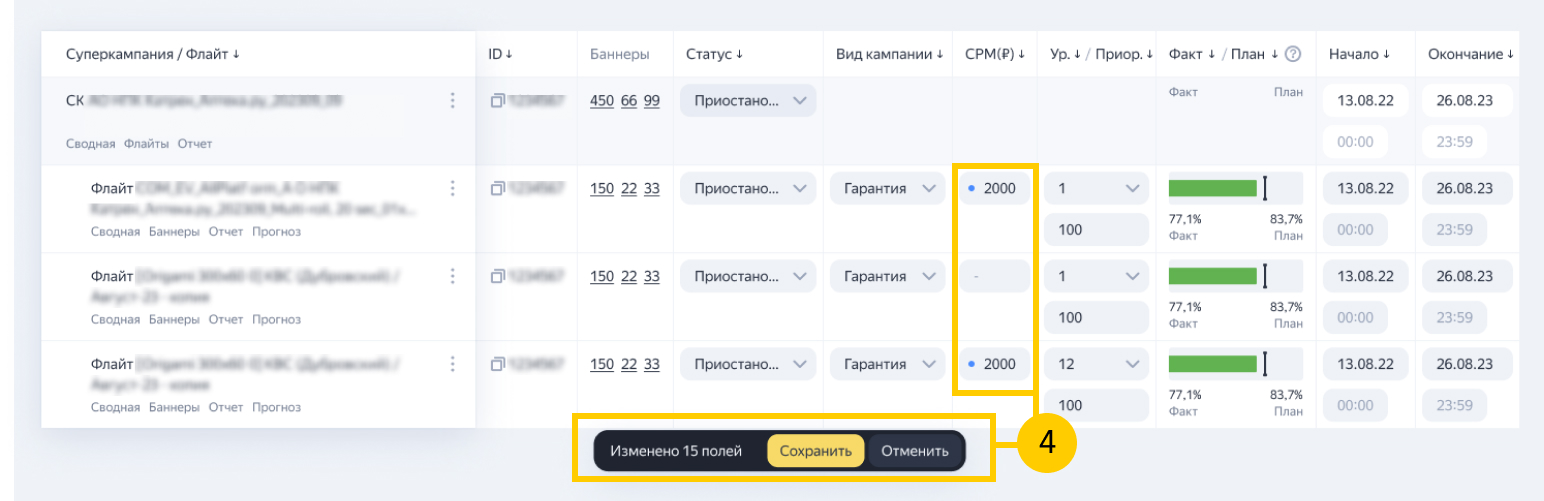This screenshot has width=1544, height=501.
Task: Click help icon next to План header
Action: pos(1292,54)
